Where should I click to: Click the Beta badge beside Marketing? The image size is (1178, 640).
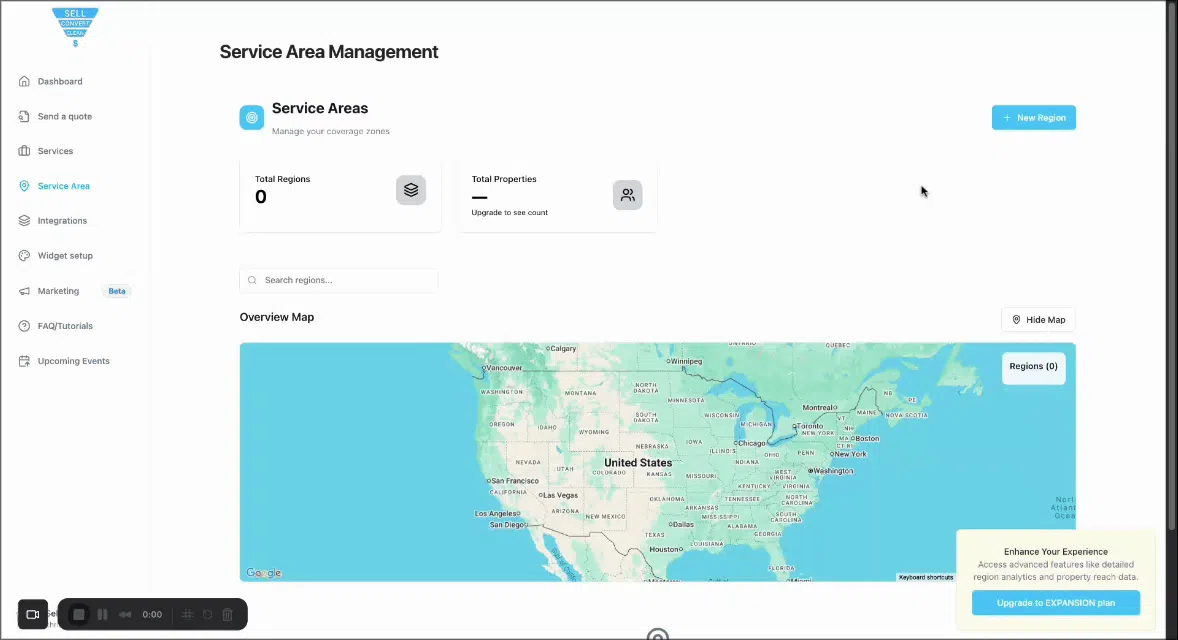click(x=117, y=291)
